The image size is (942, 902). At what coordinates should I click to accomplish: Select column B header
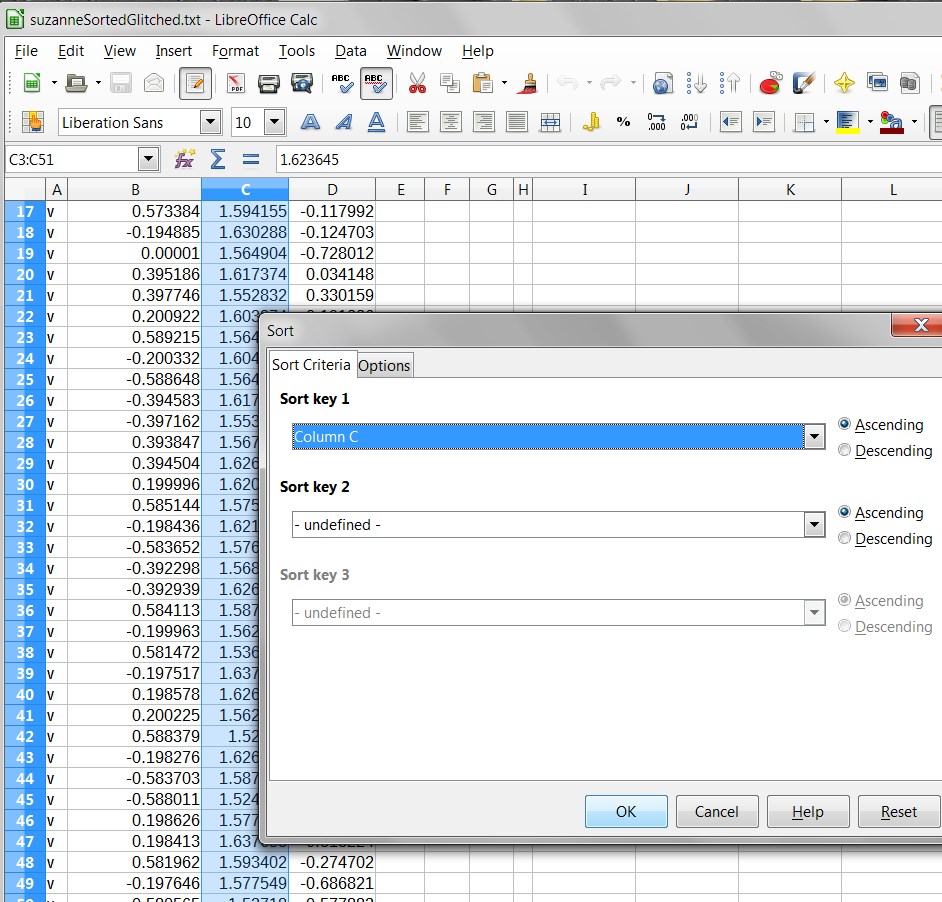pyautogui.click(x=135, y=190)
